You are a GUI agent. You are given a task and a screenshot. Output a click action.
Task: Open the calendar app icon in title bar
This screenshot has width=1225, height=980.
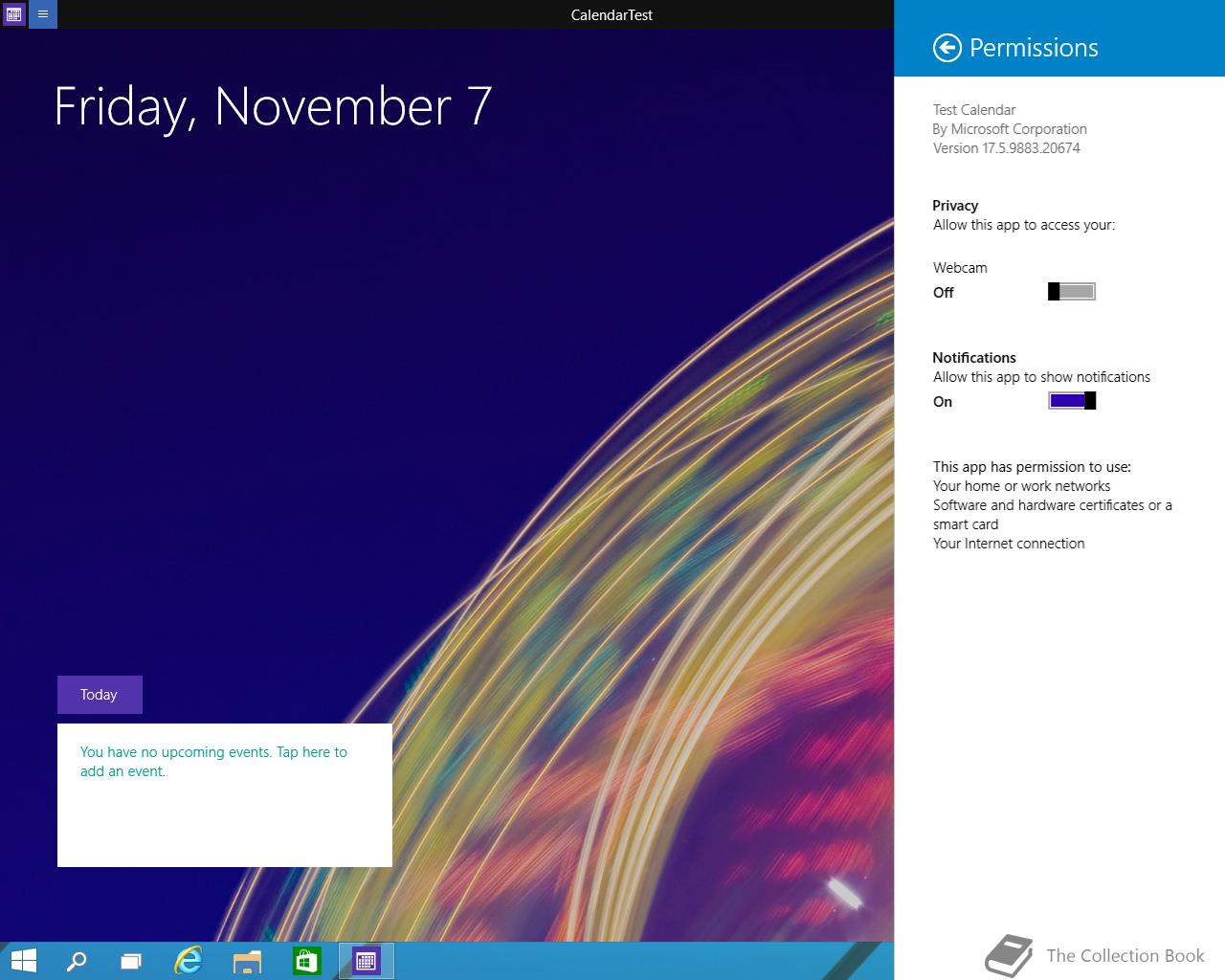(13, 14)
